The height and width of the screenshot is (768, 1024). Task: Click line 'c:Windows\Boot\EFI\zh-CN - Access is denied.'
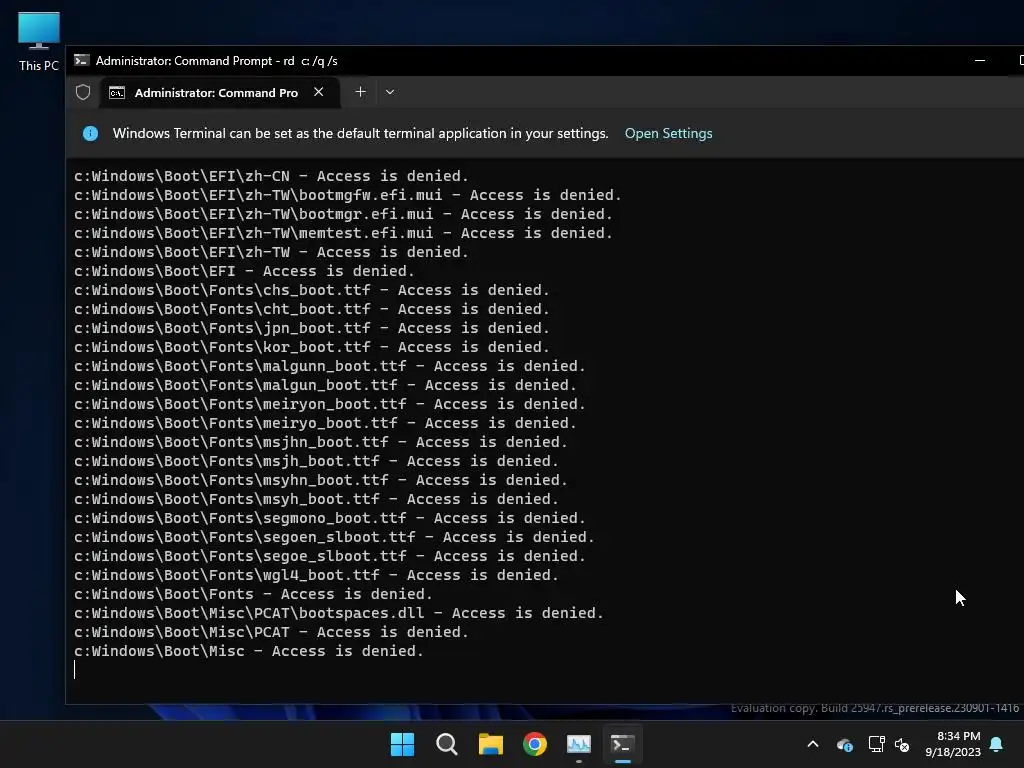[271, 176]
